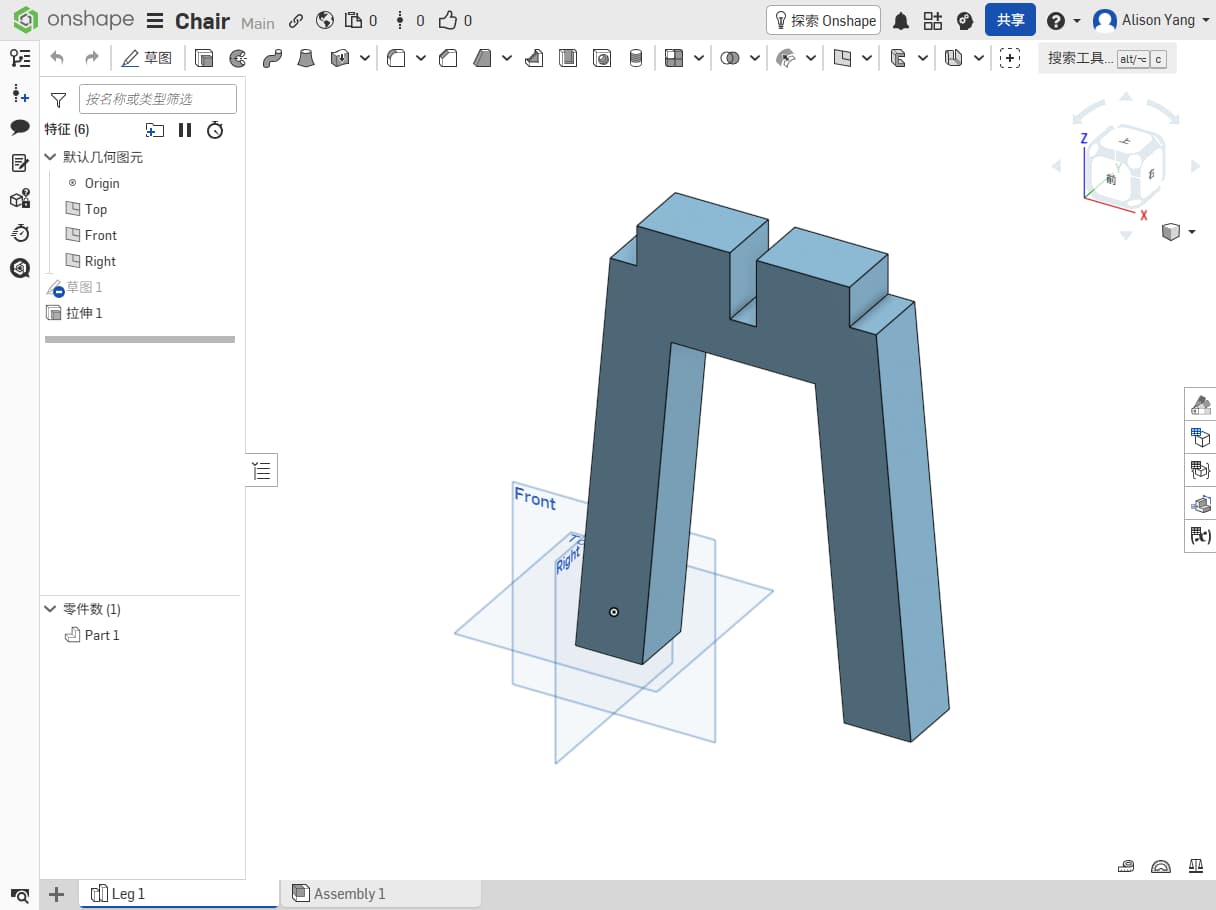This screenshot has width=1216, height=910.
Task: Open dropdown next to Thicken tool
Action: pos(365,58)
